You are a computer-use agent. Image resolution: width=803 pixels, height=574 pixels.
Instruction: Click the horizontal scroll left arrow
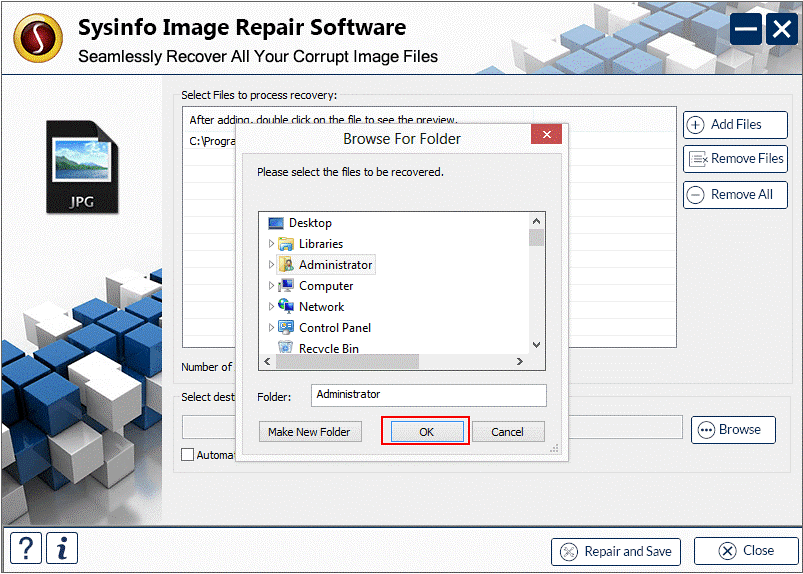(267, 362)
